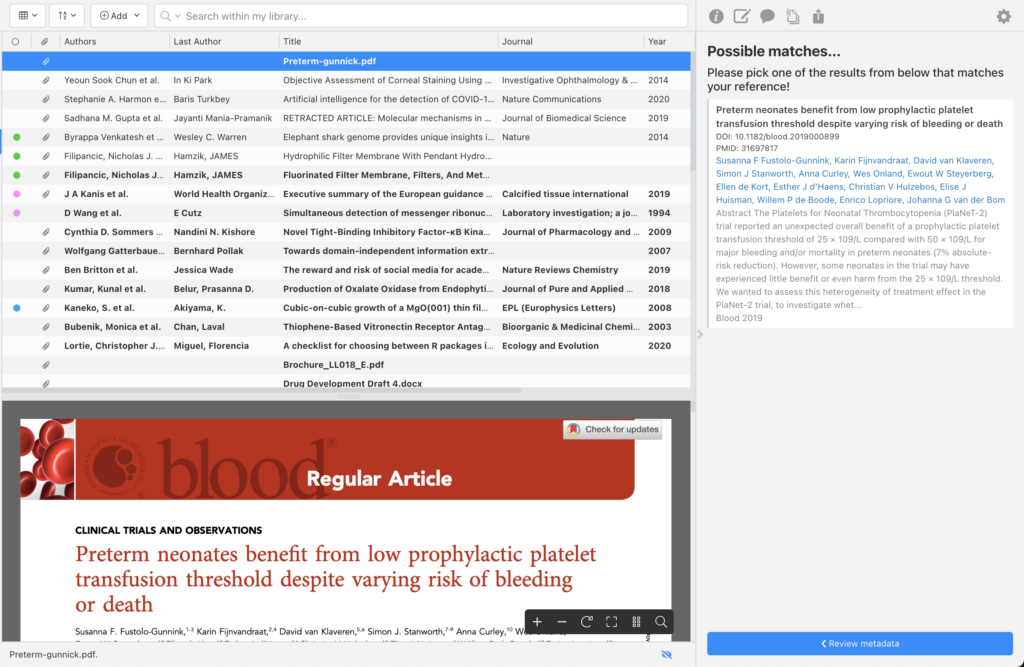Toggle the crossed-eye visibility icon in status bar
The image size is (1024, 667).
click(x=667, y=655)
